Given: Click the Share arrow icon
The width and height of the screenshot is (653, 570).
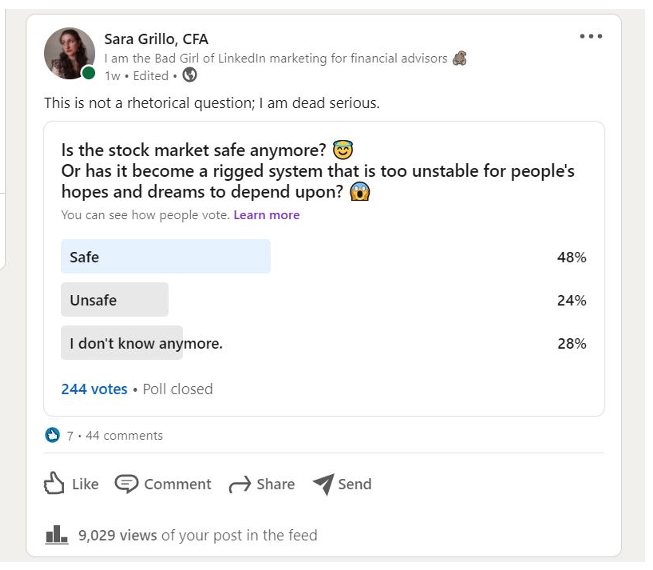Looking at the screenshot, I should tap(239, 485).
